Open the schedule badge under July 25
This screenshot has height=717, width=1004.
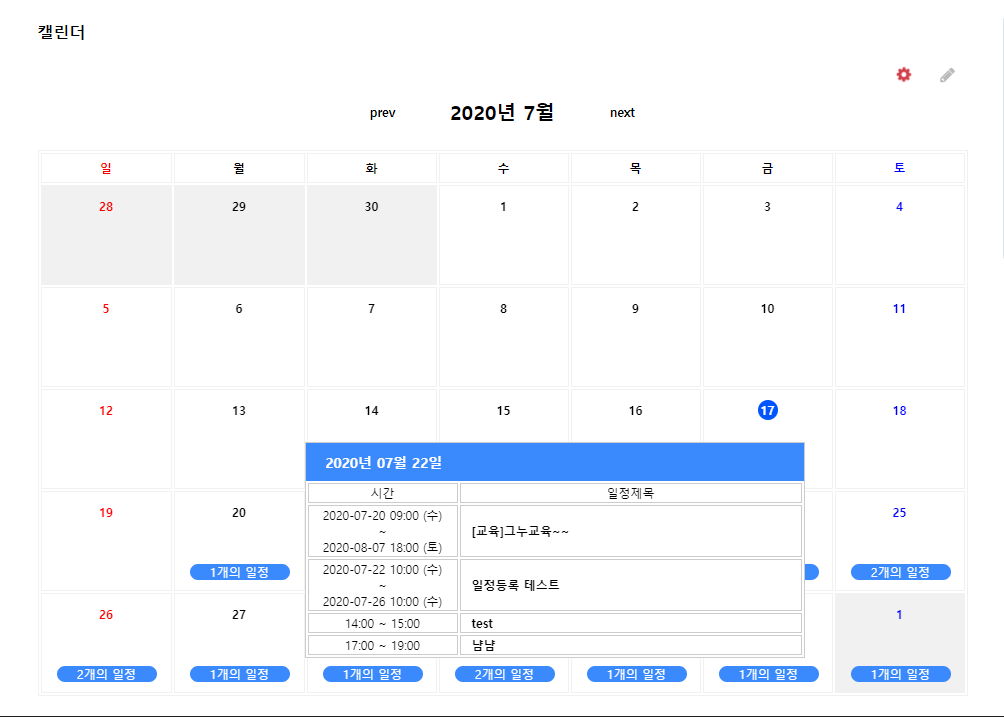(900, 572)
